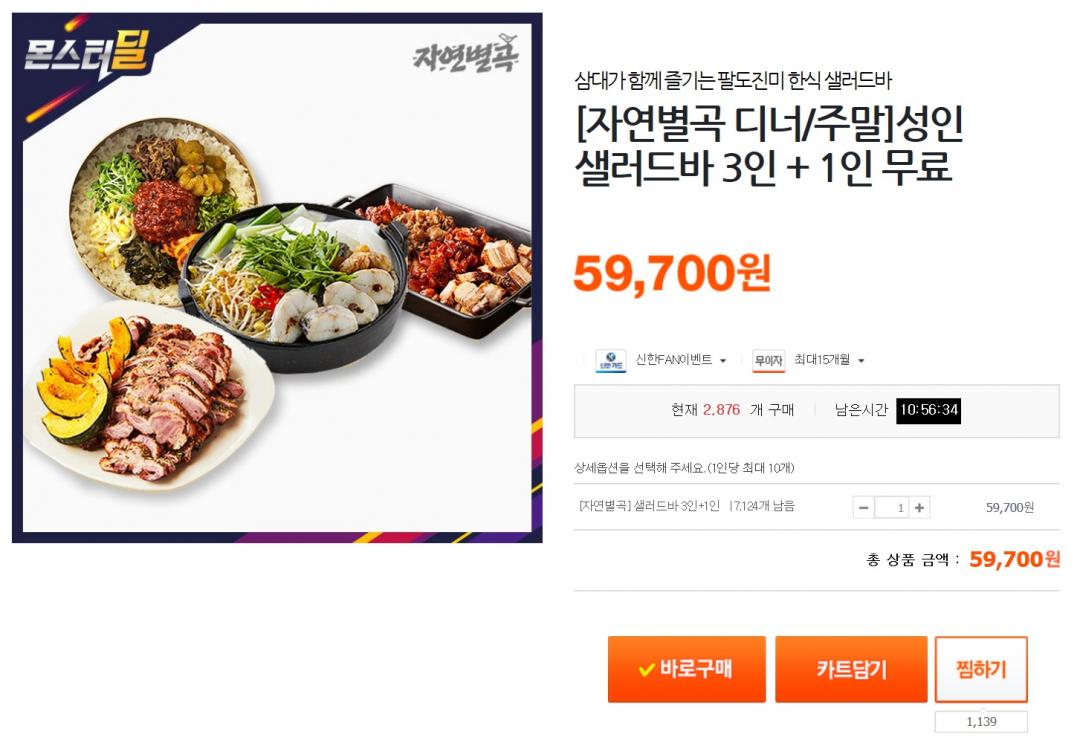1080x746 pixels.
Task: Click the 찜하기 wishlist button
Action: (981, 670)
